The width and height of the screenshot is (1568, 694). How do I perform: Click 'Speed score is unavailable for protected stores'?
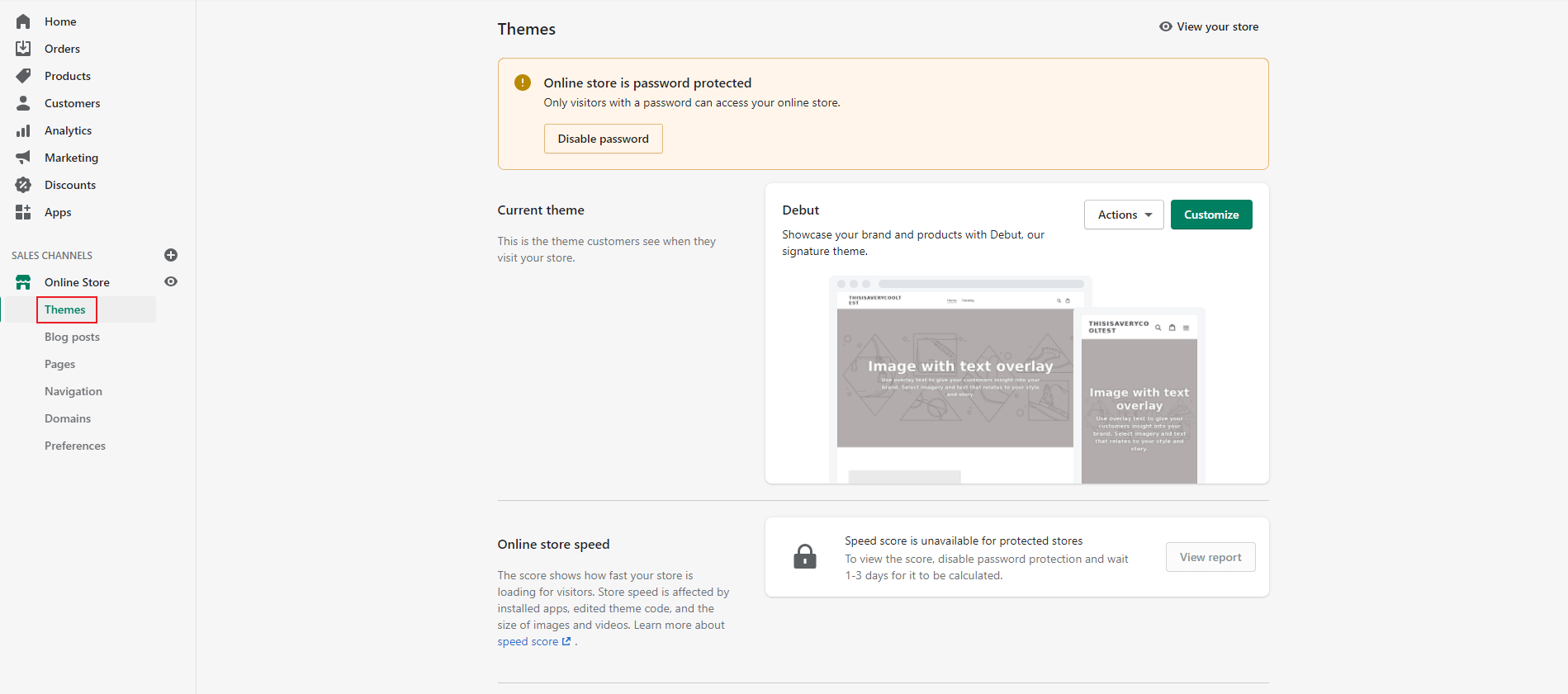[x=964, y=541]
